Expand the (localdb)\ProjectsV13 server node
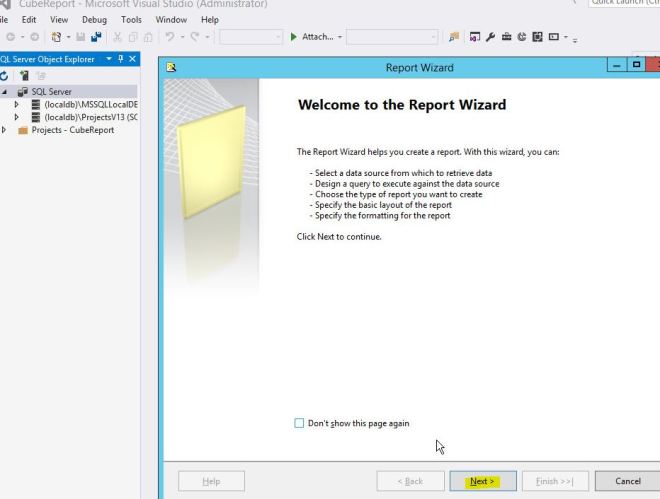The width and height of the screenshot is (660, 499). 16,116
